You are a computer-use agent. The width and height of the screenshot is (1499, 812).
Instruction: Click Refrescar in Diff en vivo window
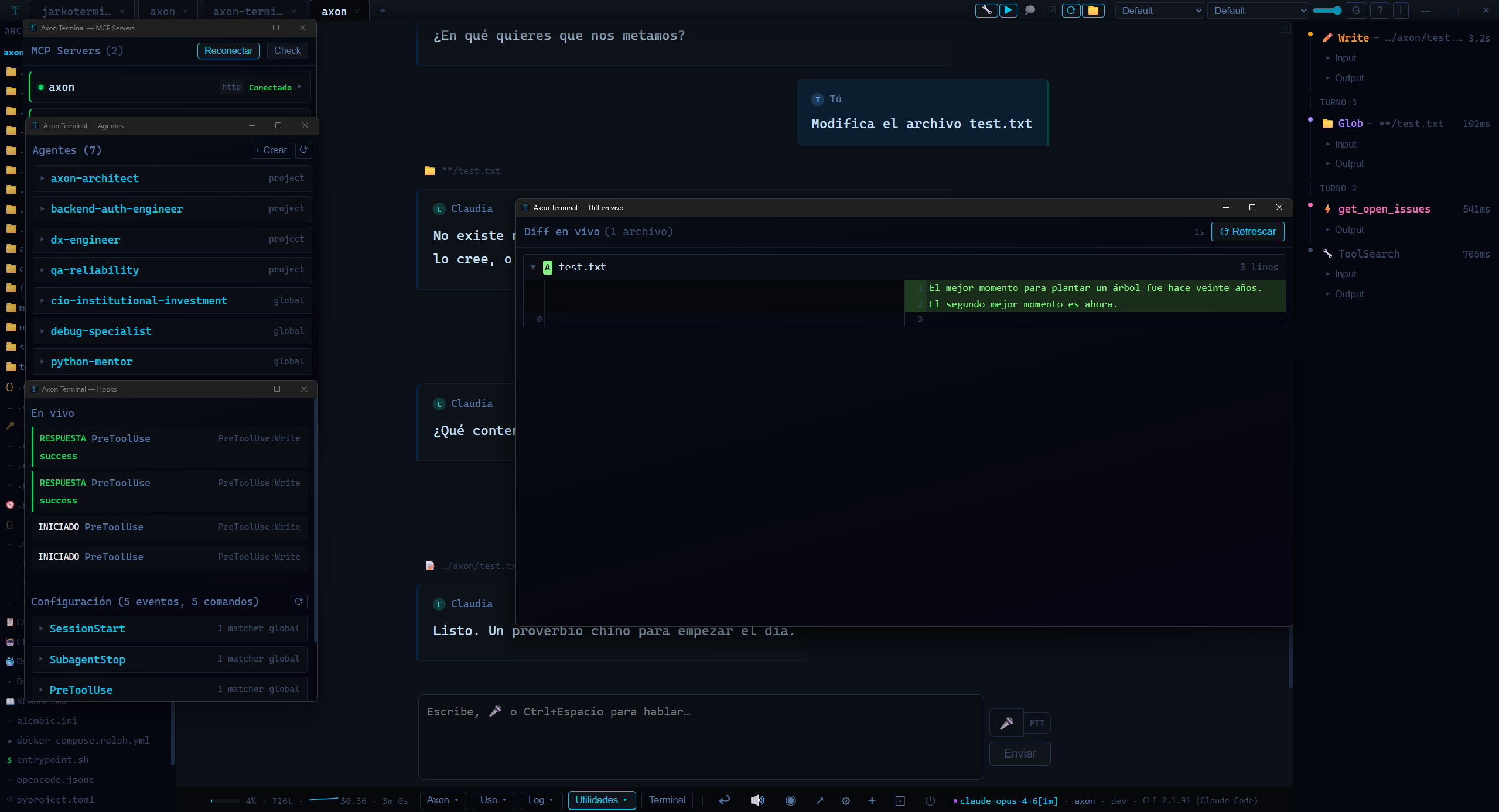1248,232
